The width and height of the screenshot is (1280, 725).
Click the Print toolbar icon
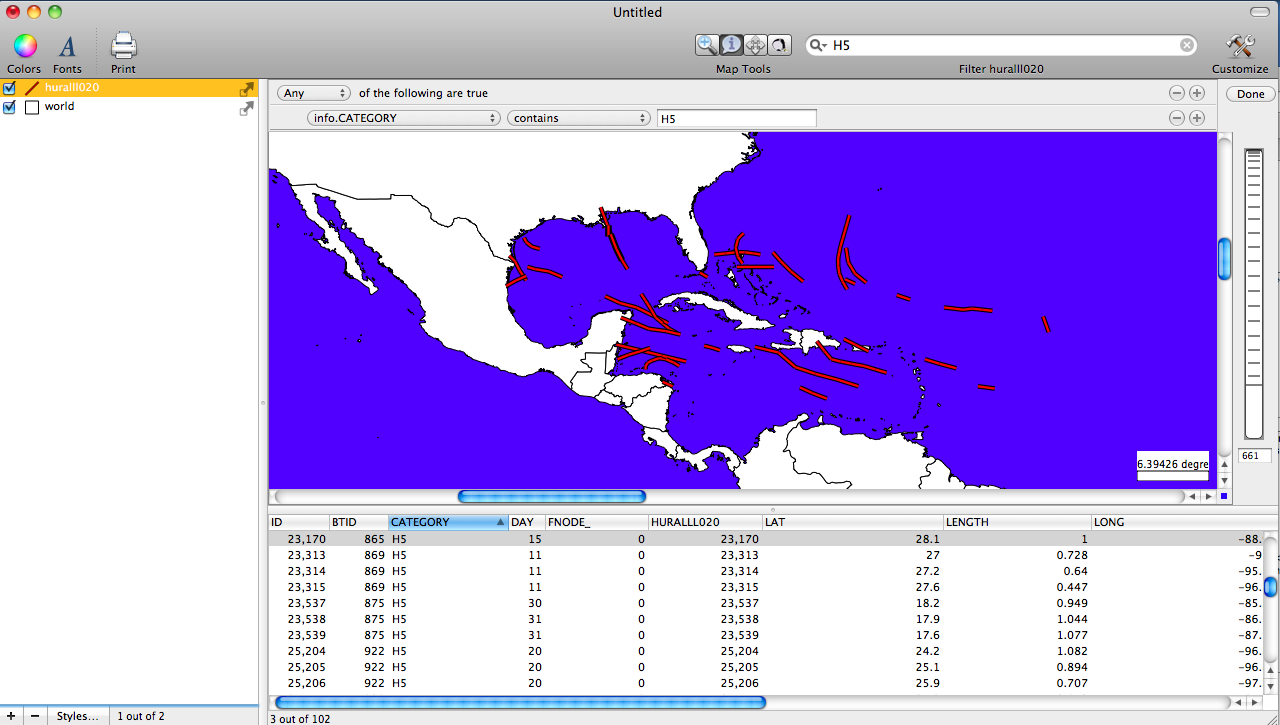tap(123, 47)
